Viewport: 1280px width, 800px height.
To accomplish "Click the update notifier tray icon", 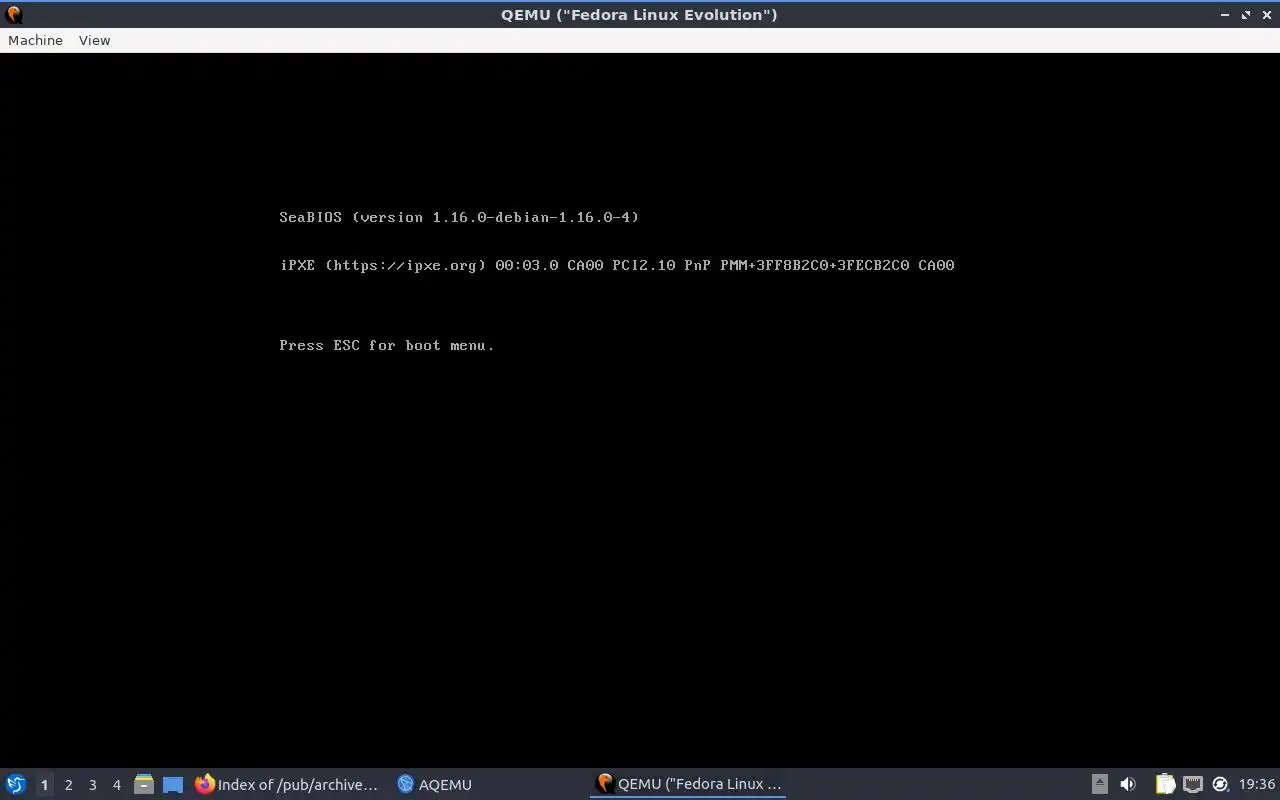I will click(1220, 784).
